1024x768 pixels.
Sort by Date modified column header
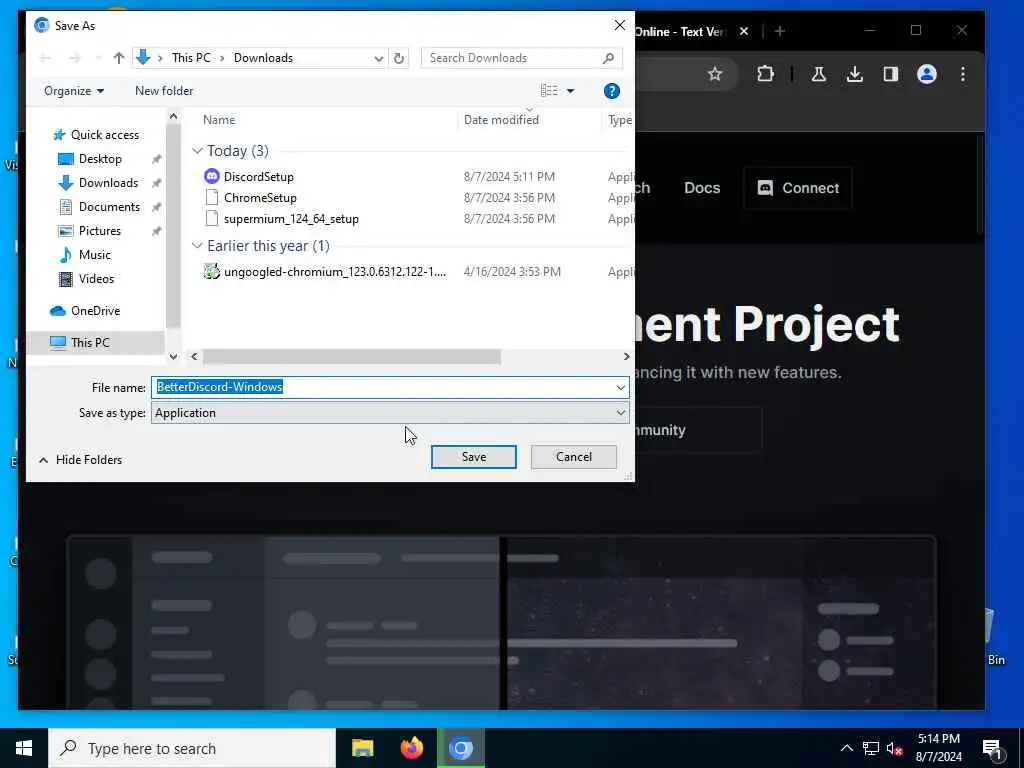(x=501, y=120)
